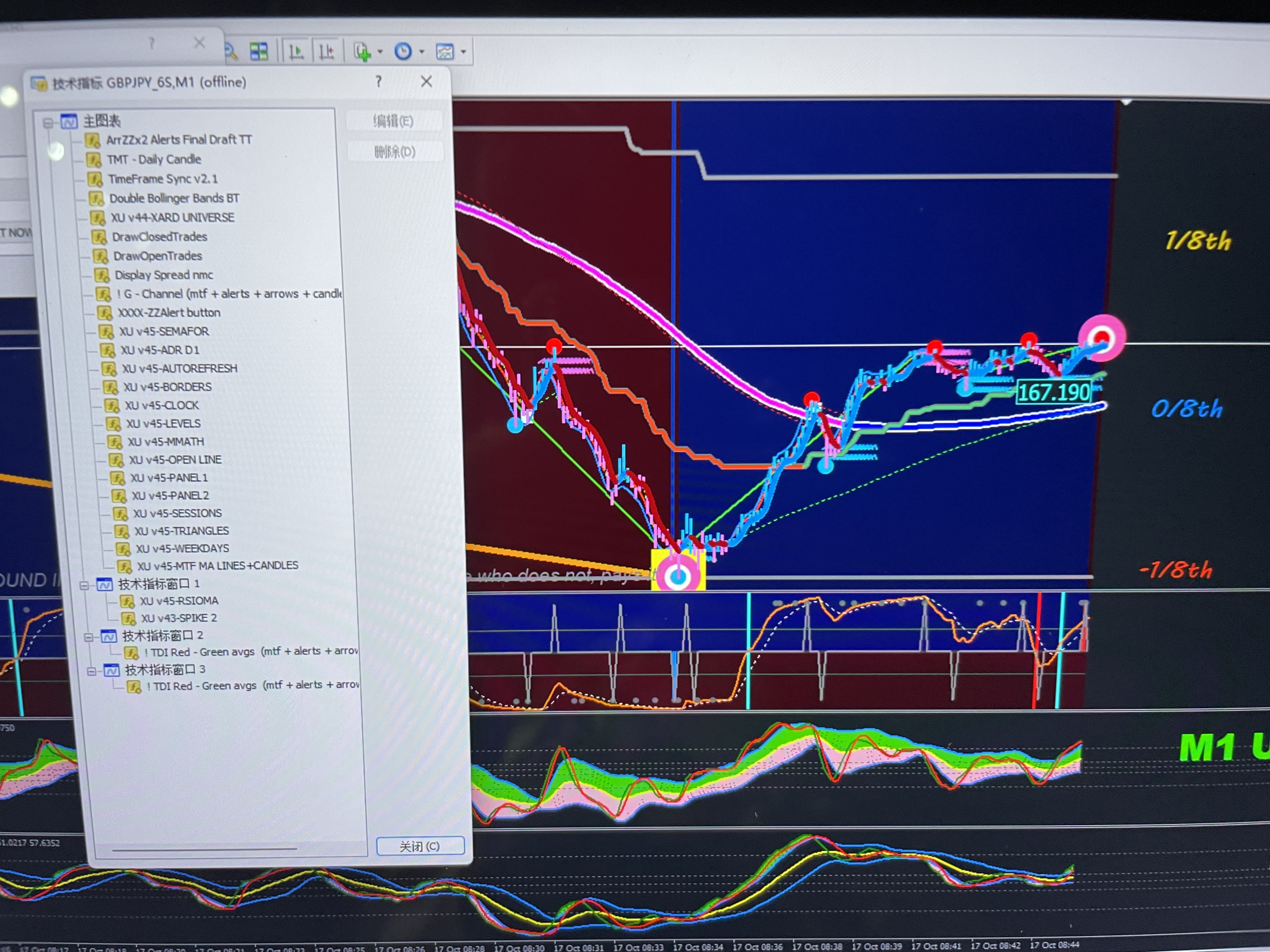Select the XU v45-SEMAFOR indicator
The image size is (1270, 952).
(163, 332)
